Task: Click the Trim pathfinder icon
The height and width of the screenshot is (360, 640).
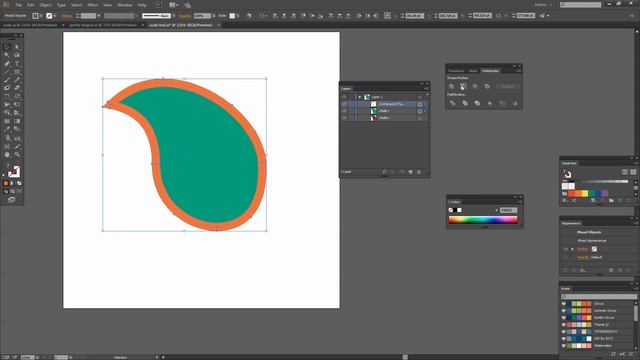Action: coord(465,103)
